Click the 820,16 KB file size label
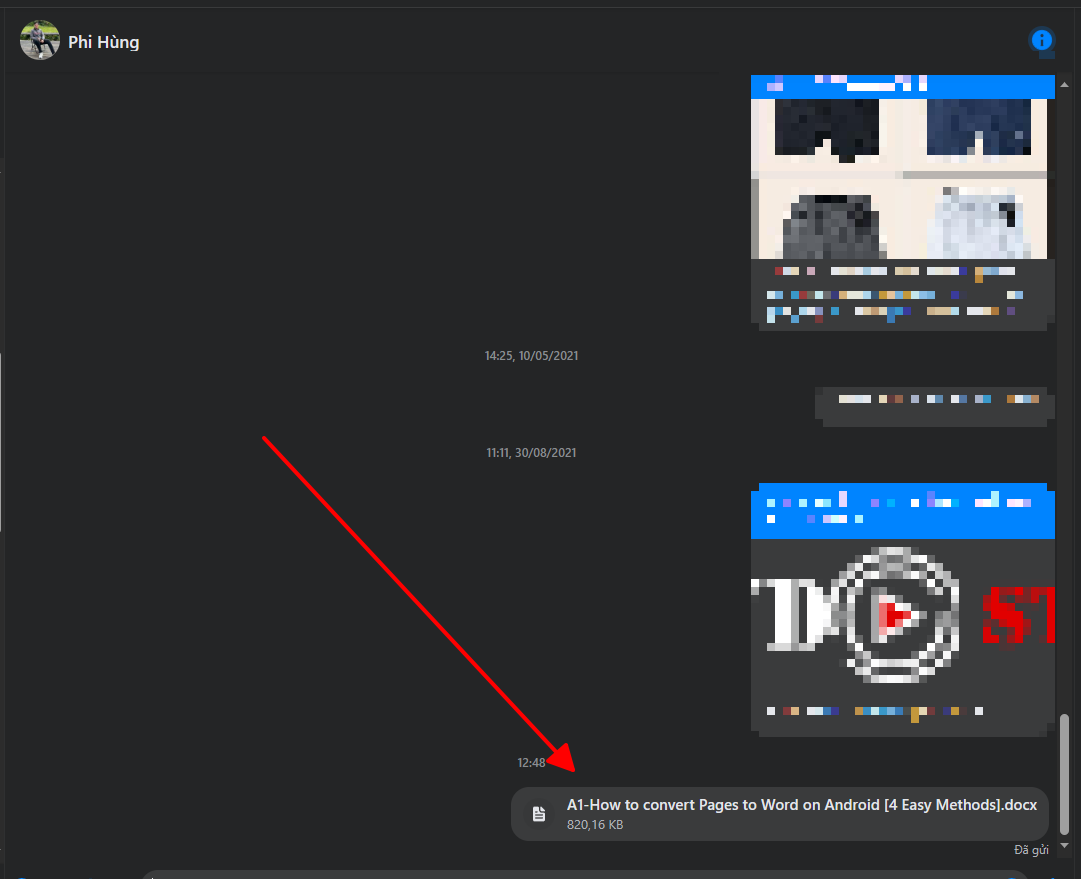Viewport: 1081px width, 879px height. (595, 825)
